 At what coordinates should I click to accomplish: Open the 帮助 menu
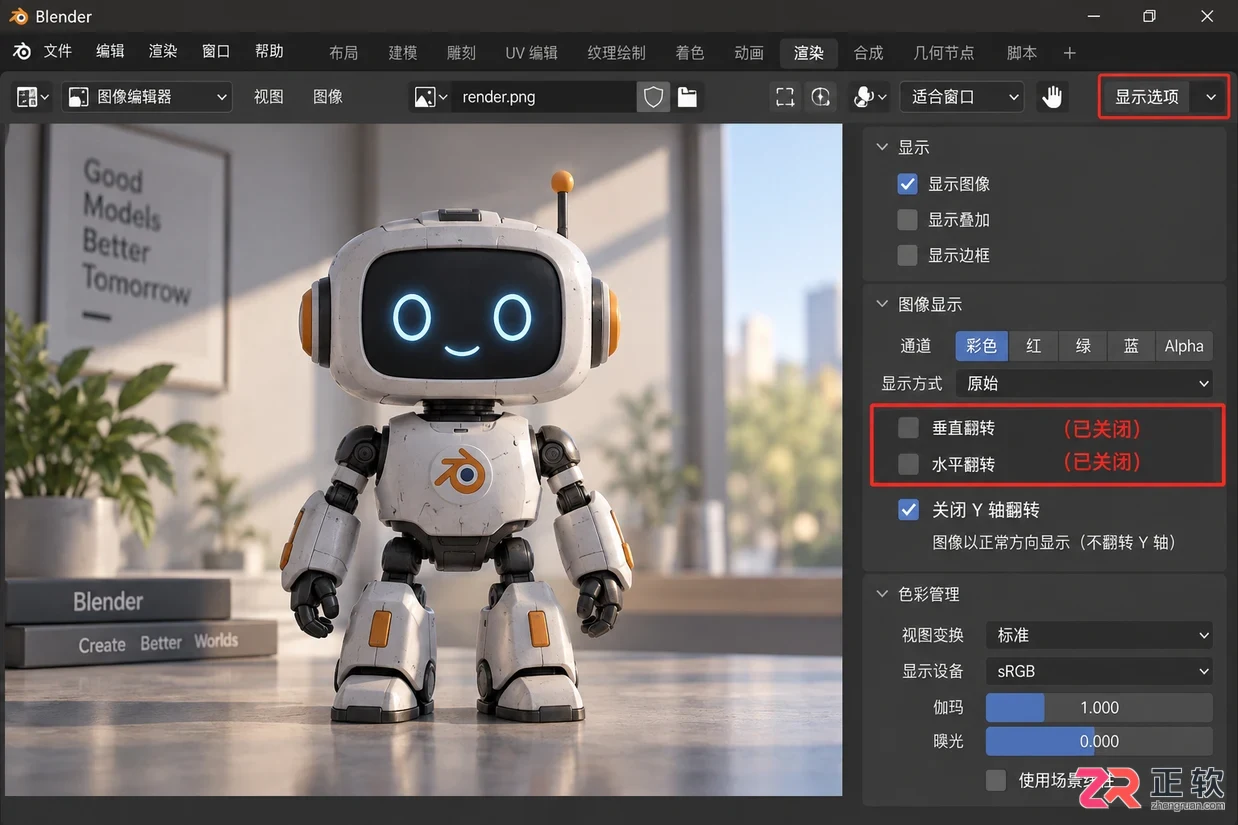(x=269, y=52)
